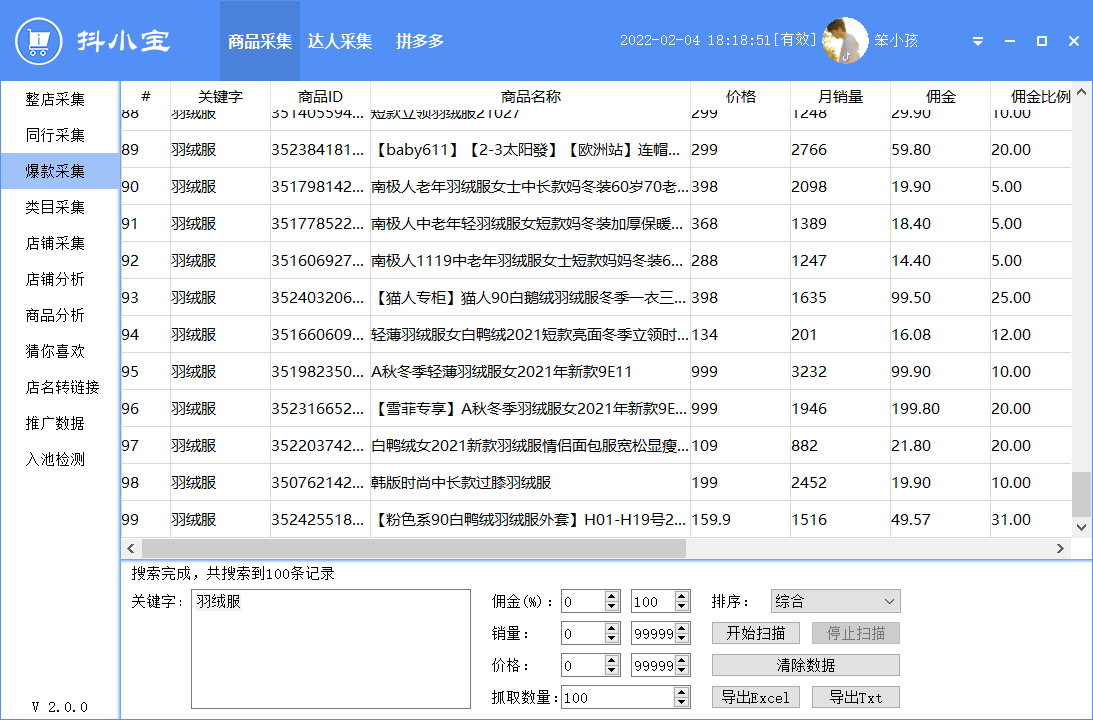The image size is (1093, 720).
Task: Click the 抖小宝 shopping cart logo icon
Action: (x=39, y=41)
